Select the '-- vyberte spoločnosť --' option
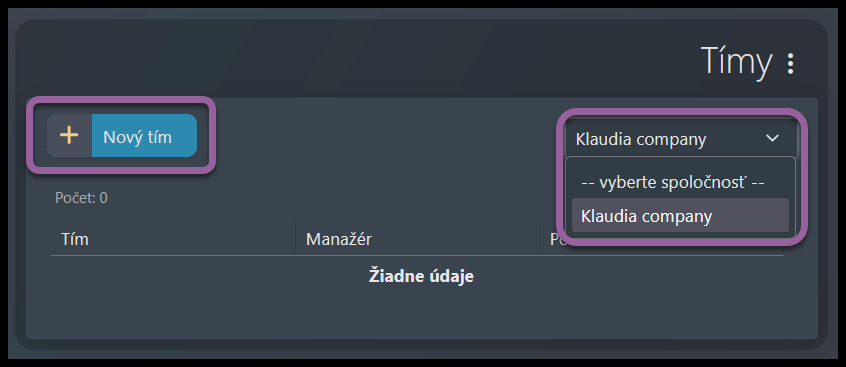The height and width of the screenshot is (367, 846). (x=672, y=182)
